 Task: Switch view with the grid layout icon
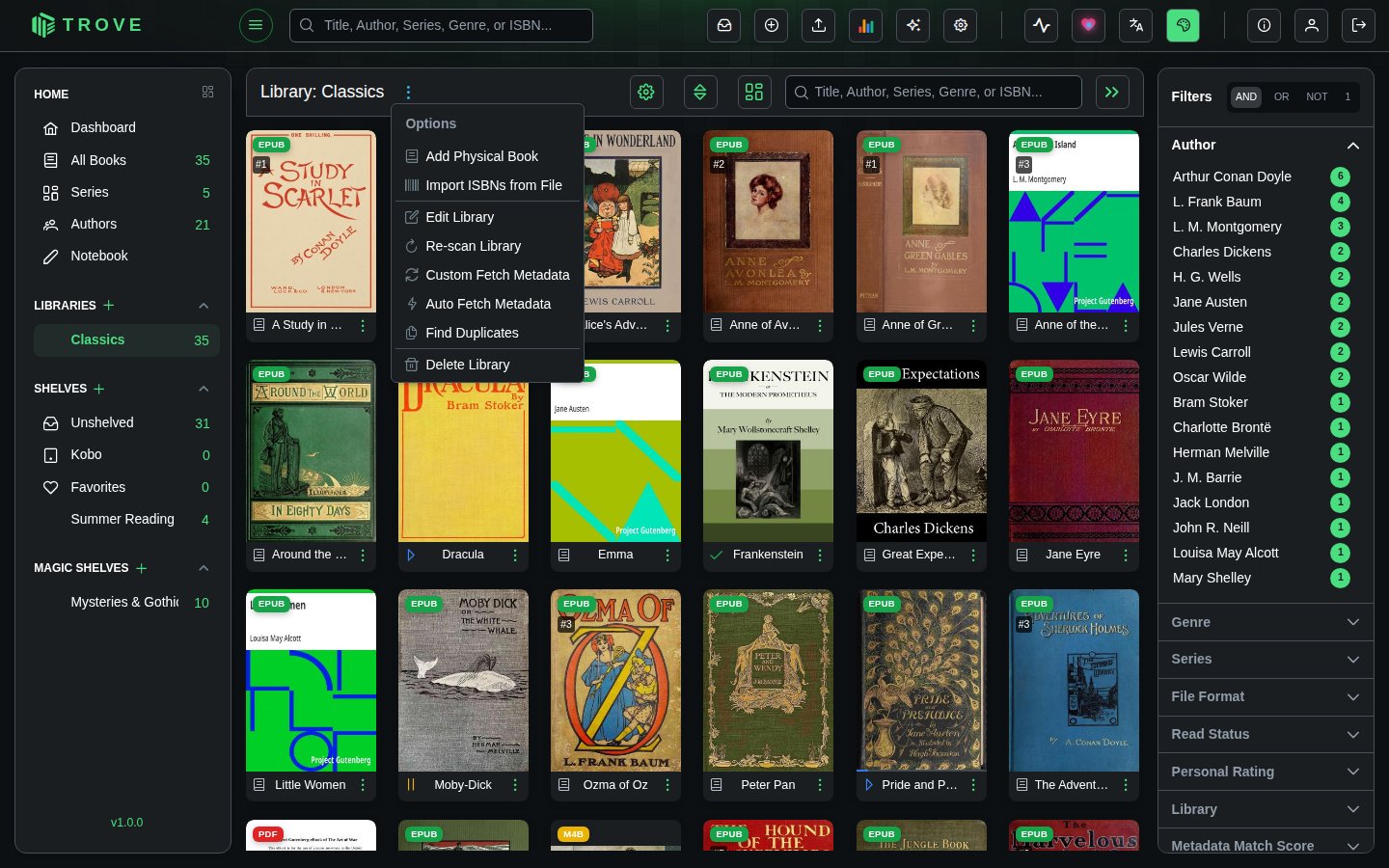[x=754, y=92]
